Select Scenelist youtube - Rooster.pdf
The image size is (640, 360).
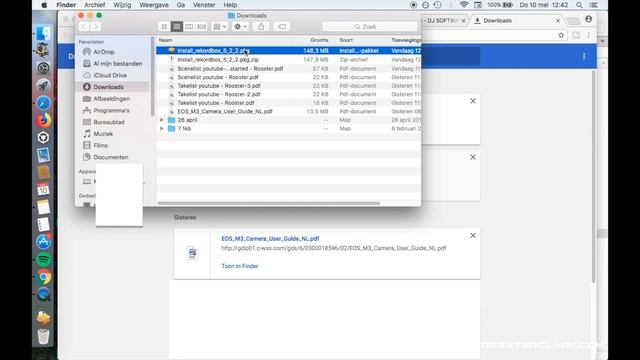[x=289, y=77]
